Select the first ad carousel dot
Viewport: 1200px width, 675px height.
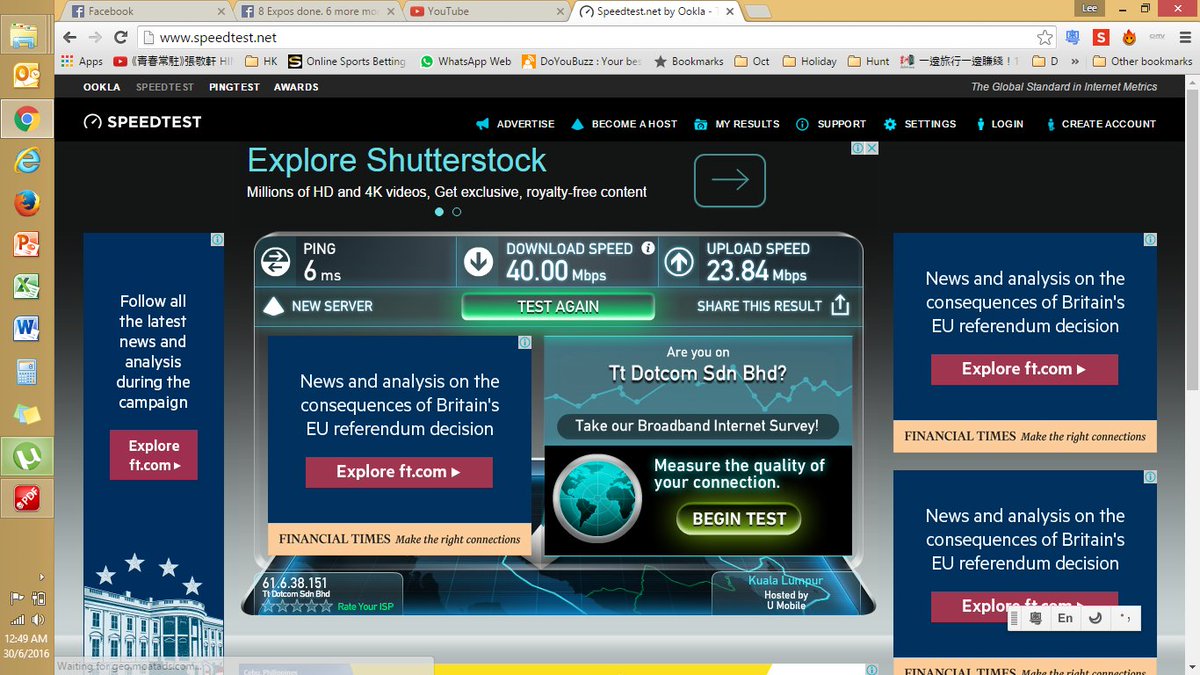pyautogui.click(x=438, y=212)
